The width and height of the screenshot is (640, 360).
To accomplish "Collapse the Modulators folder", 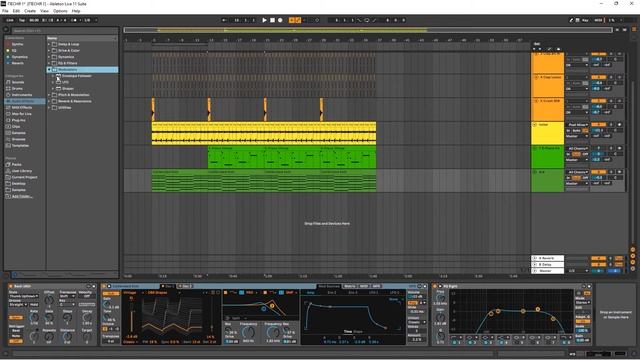I will (x=49, y=70).
